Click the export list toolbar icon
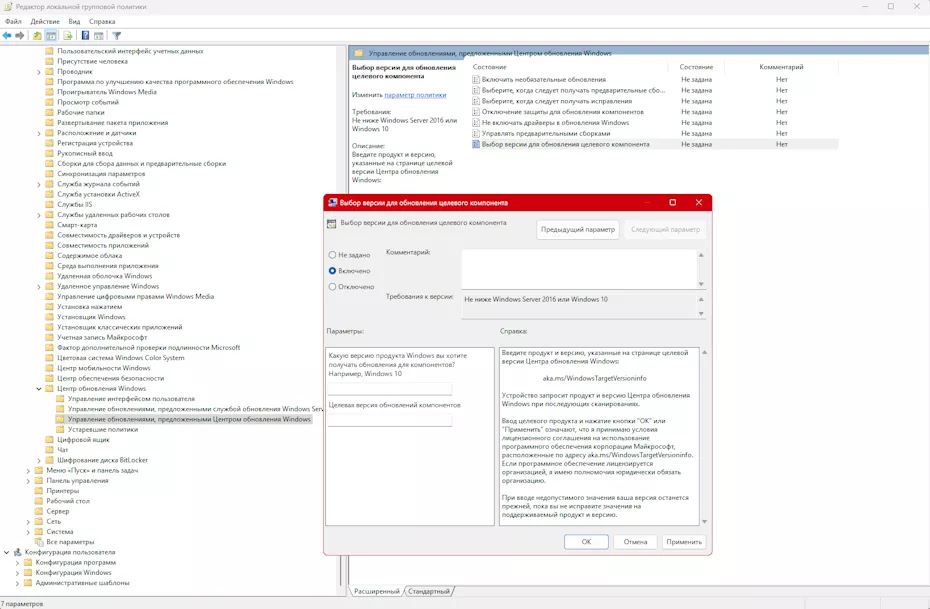Viewport: 930px width, 609px height. click(x=68, y=36)
